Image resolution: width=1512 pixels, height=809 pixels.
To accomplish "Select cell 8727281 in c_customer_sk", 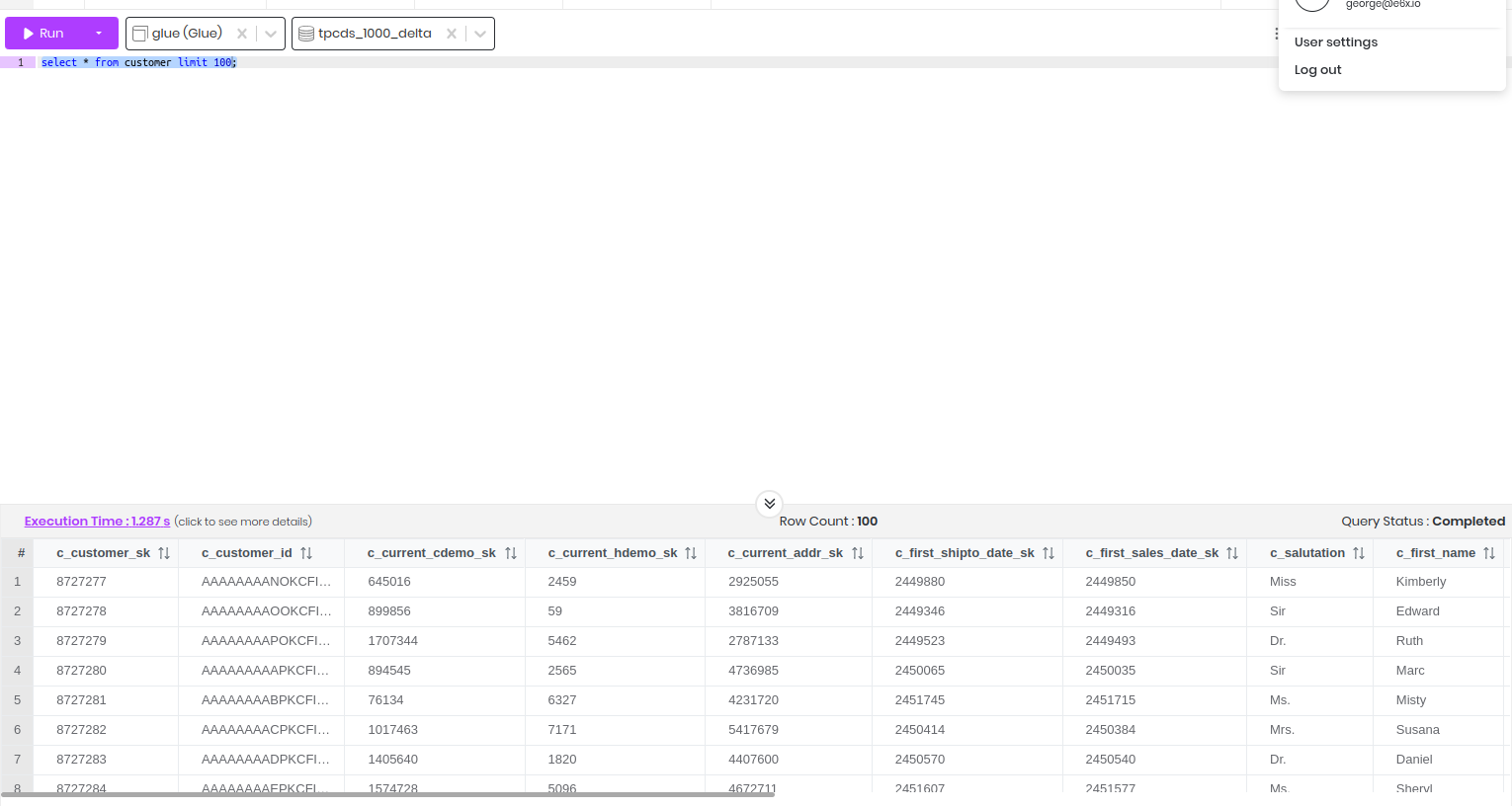I will (81, 700).
